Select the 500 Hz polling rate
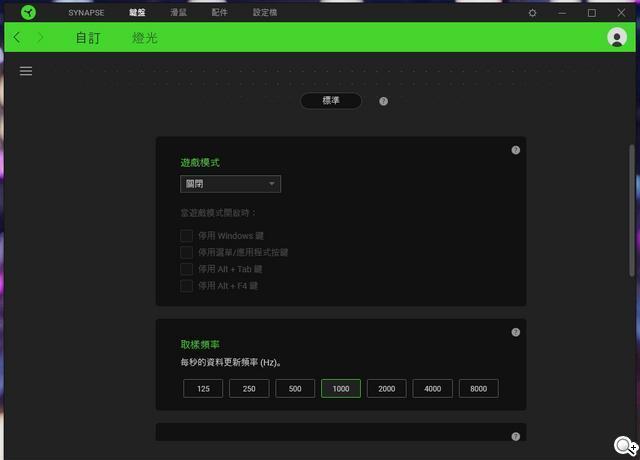 295,389
